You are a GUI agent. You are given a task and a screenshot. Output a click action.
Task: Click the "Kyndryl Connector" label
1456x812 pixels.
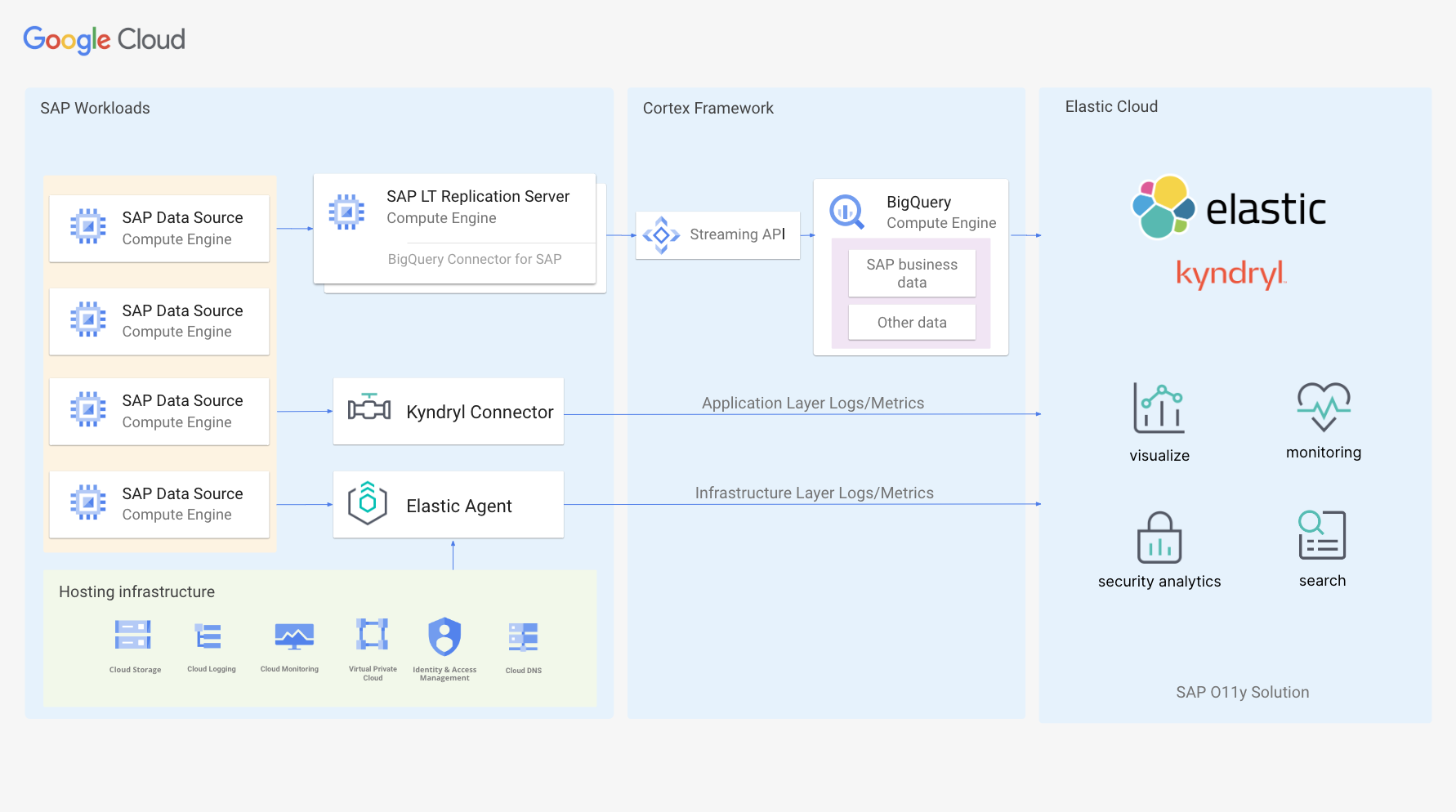480,412
